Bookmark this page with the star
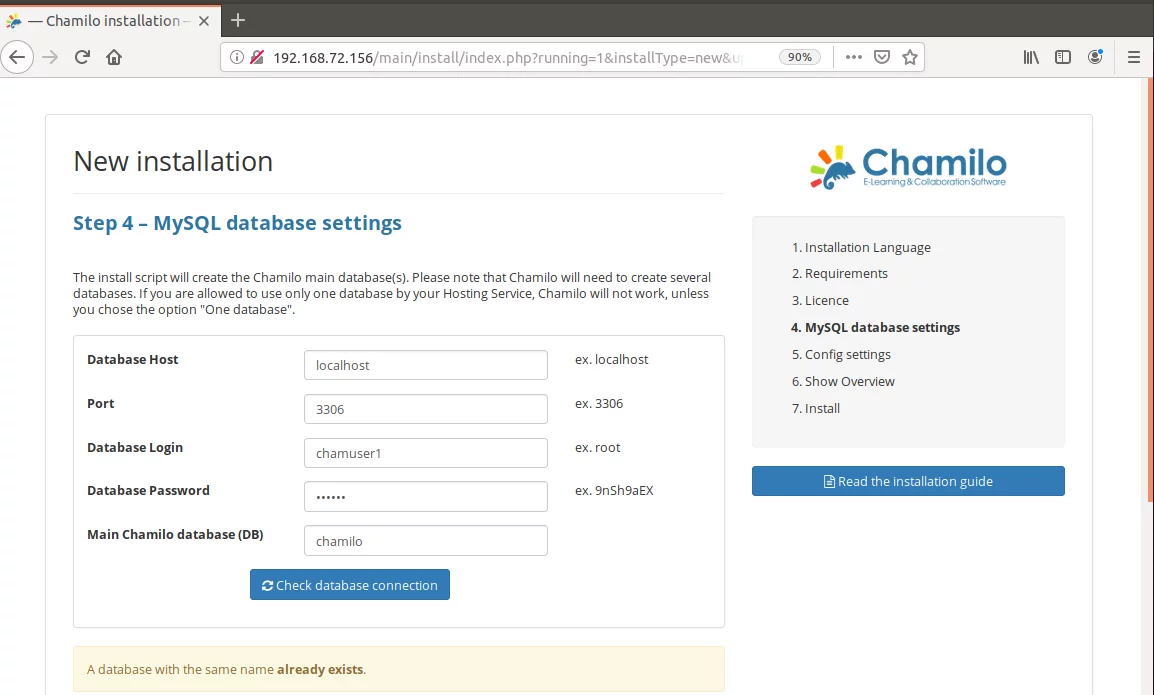This screenshot has height=695, width=1154. (x=910, y=57)
